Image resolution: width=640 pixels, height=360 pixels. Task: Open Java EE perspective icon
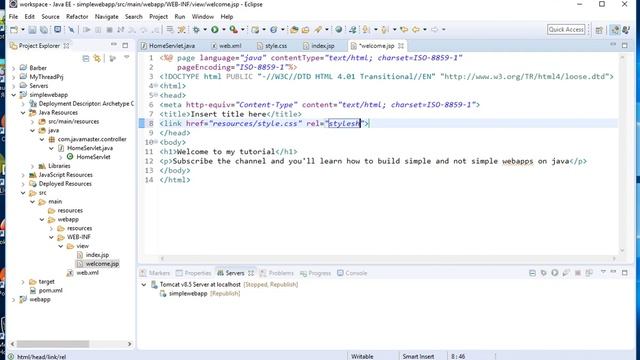point(615,29)
